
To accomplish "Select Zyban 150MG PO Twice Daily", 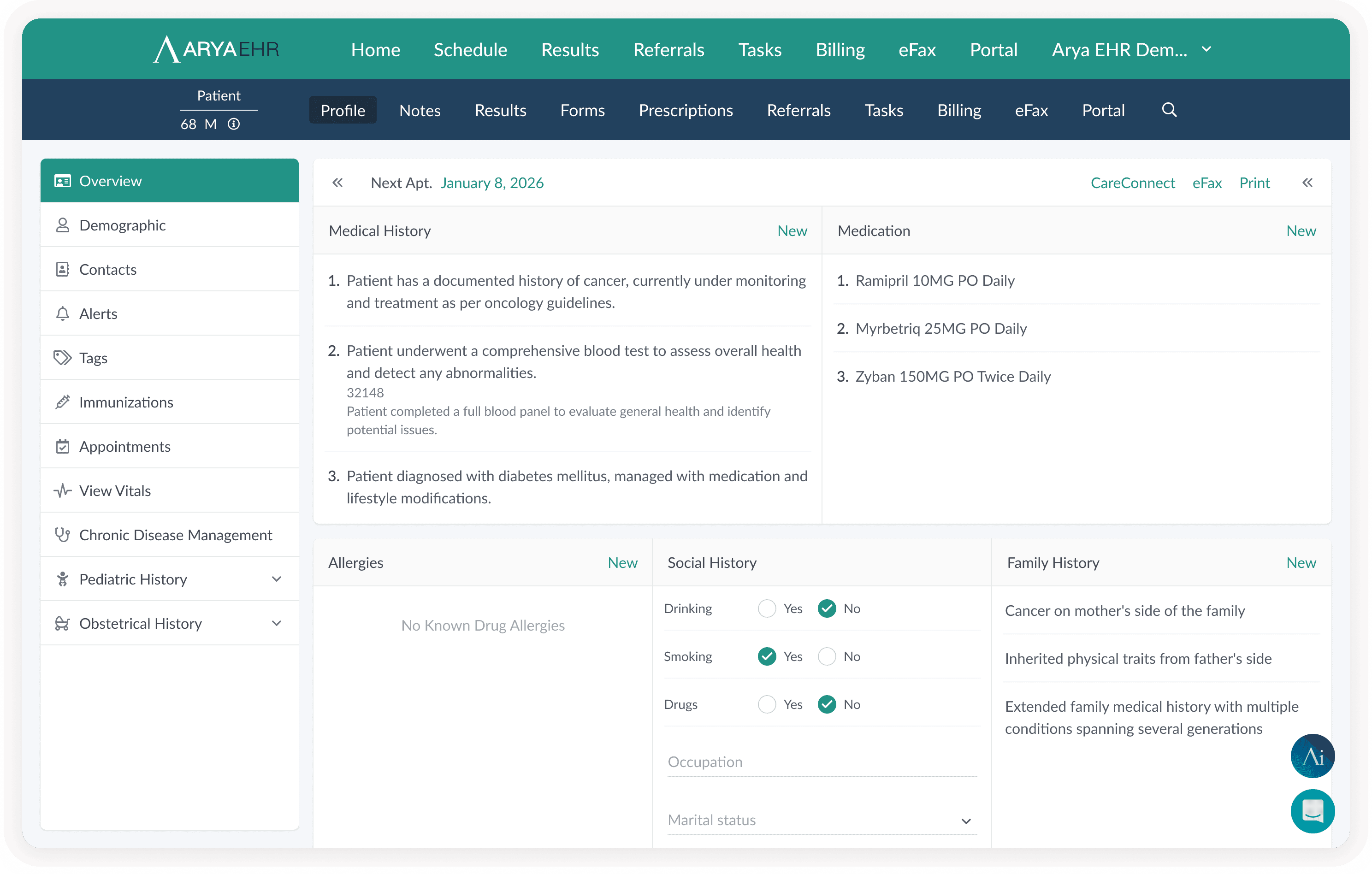I will (x=952, y=376).
